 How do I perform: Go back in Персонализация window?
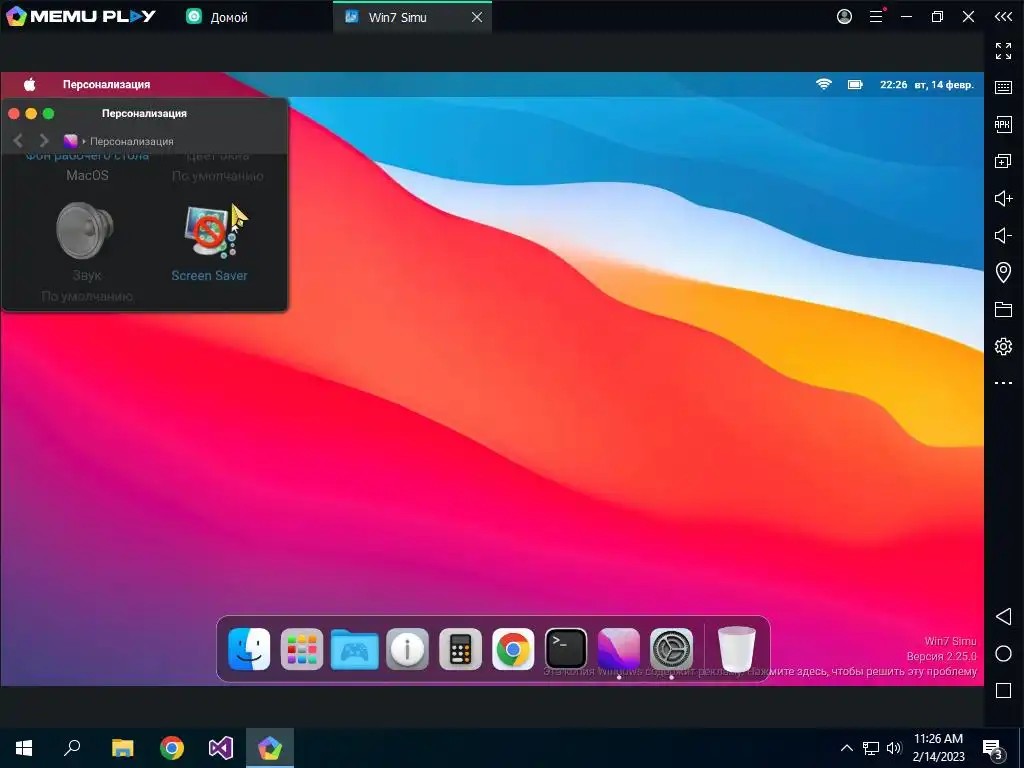coord(18,140)
